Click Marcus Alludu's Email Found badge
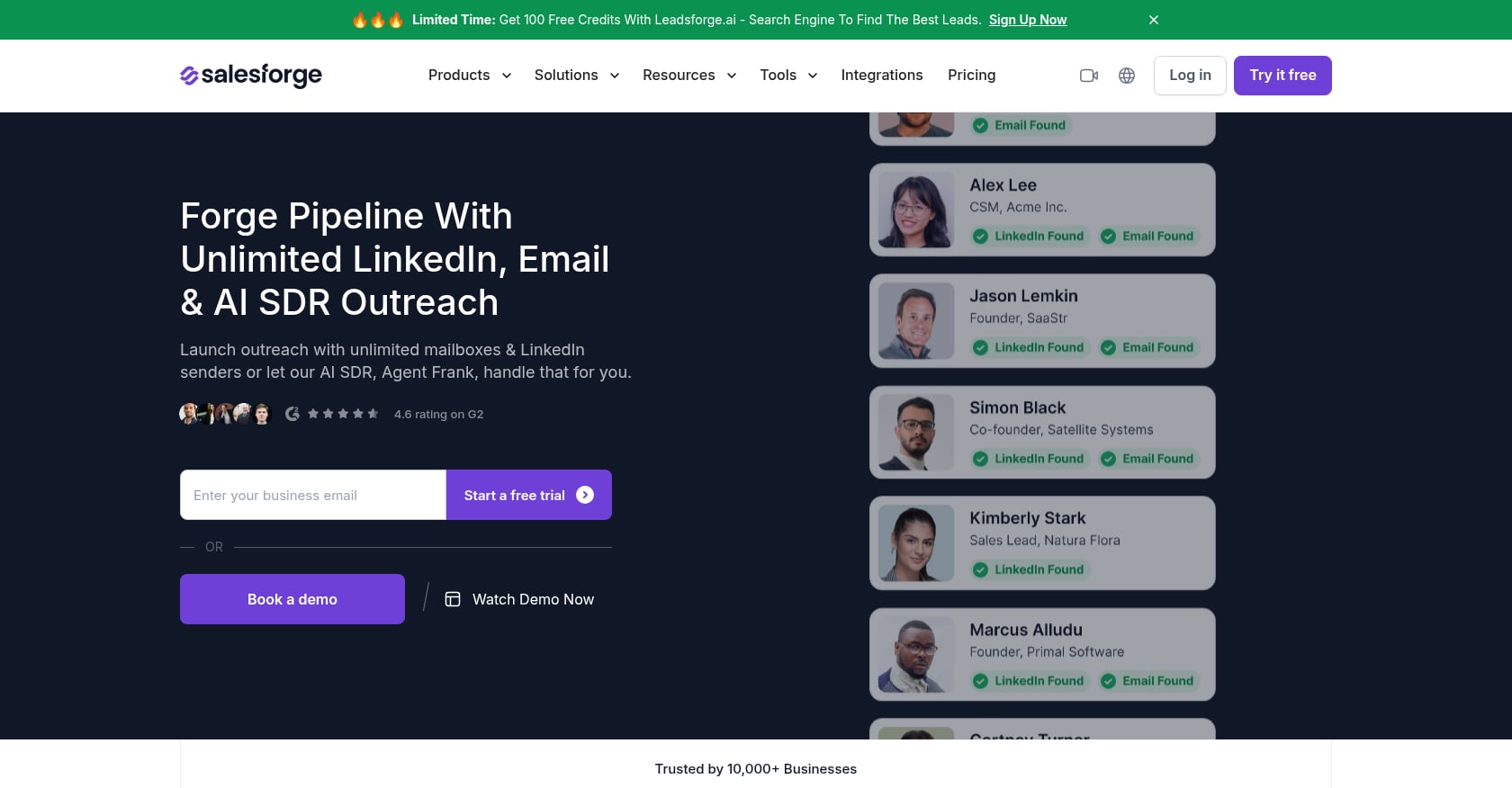The width and height of the screenshot is (1512, 788). [1148, 681]
